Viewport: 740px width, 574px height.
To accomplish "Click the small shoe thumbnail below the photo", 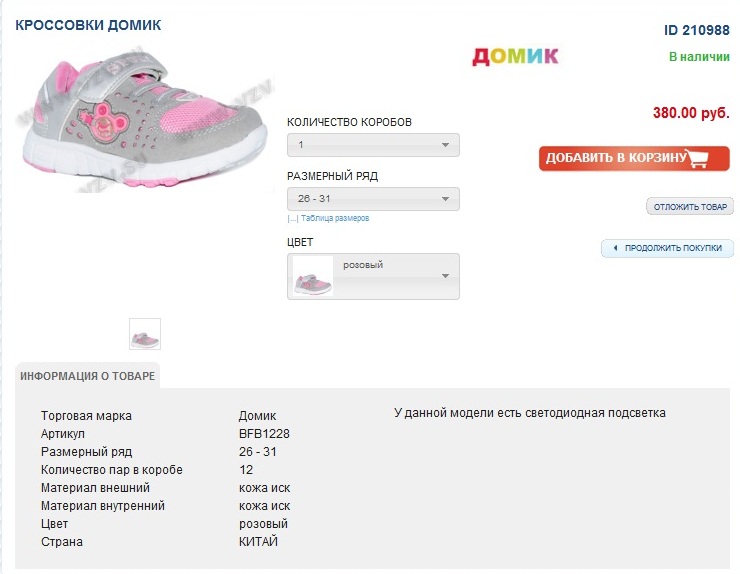I will coord(145,334).
